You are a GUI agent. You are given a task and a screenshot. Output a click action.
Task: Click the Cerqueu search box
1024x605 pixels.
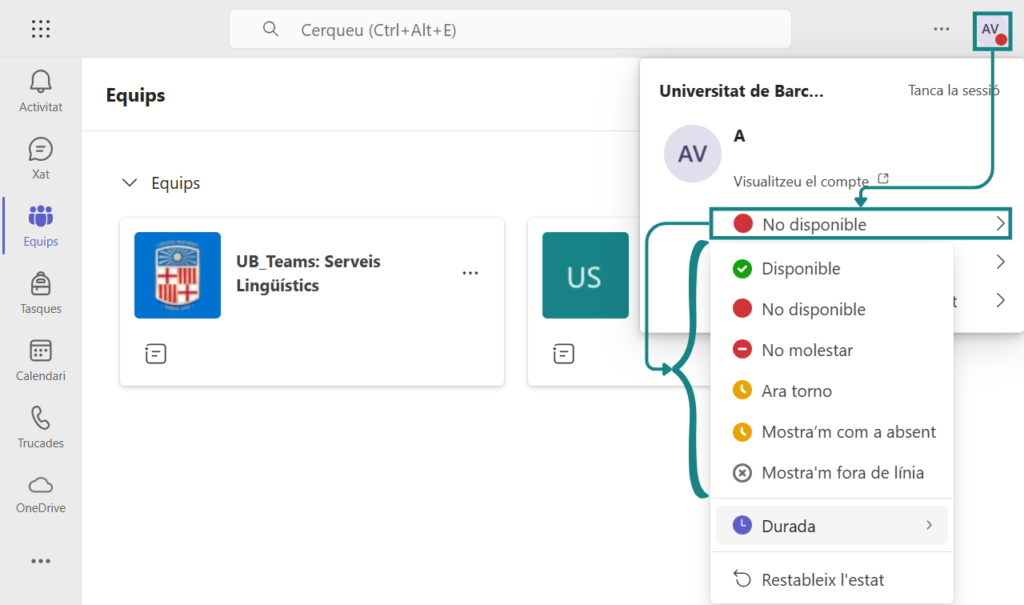(510, 30)
